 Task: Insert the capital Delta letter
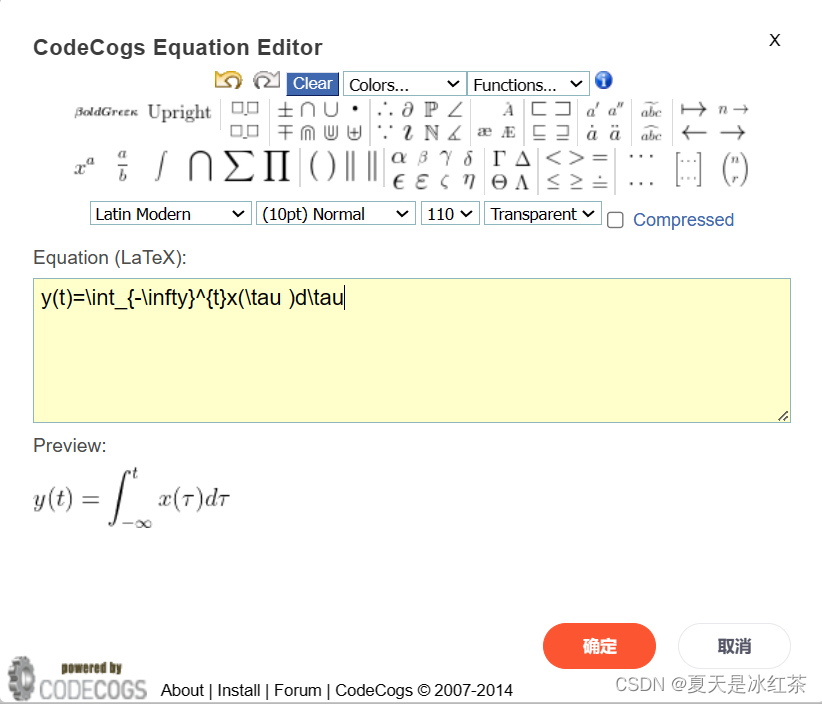[522, 157]
